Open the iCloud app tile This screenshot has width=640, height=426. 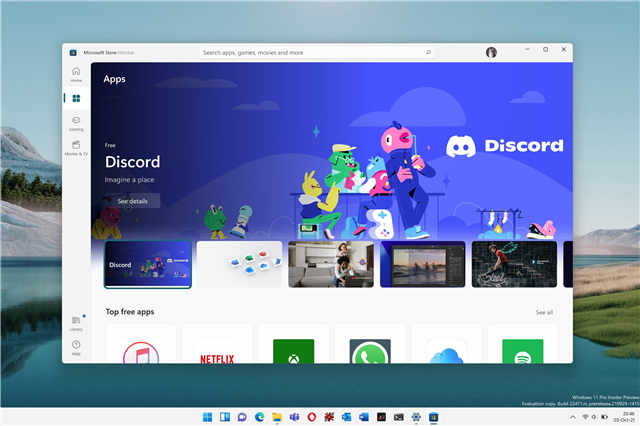point(446,345)
